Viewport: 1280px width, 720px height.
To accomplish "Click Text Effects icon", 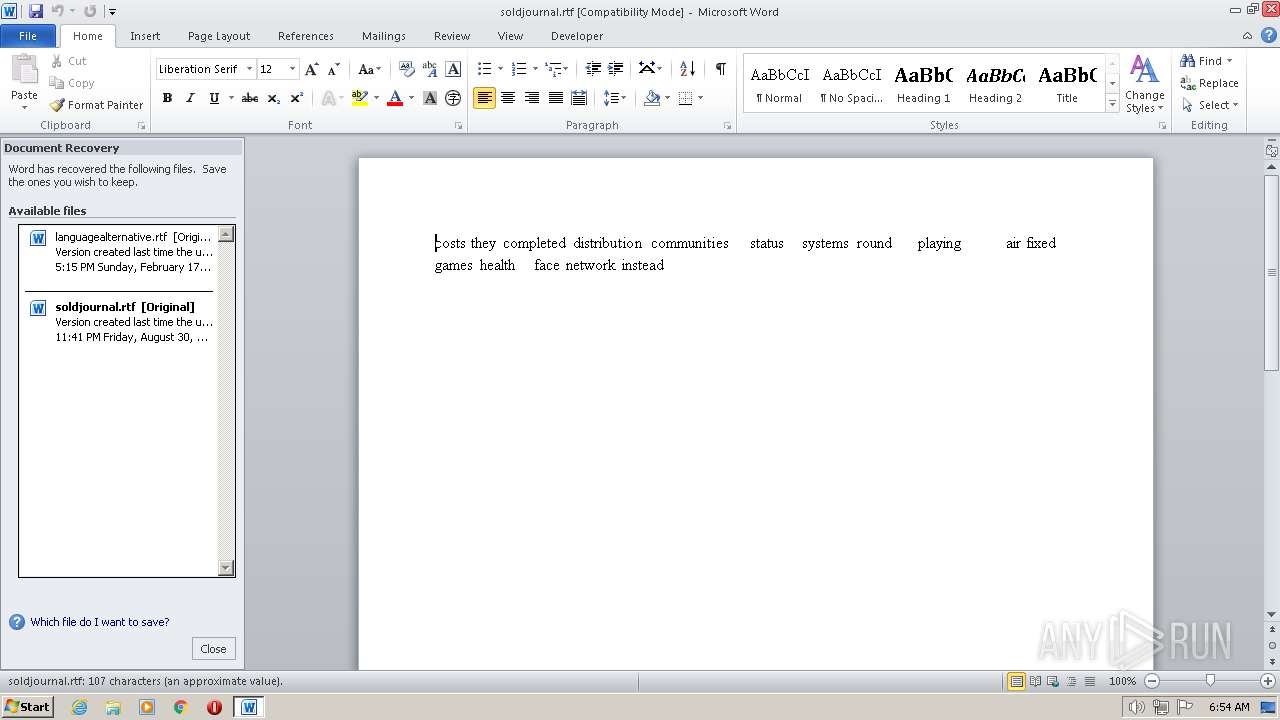I will click(327, 98).
